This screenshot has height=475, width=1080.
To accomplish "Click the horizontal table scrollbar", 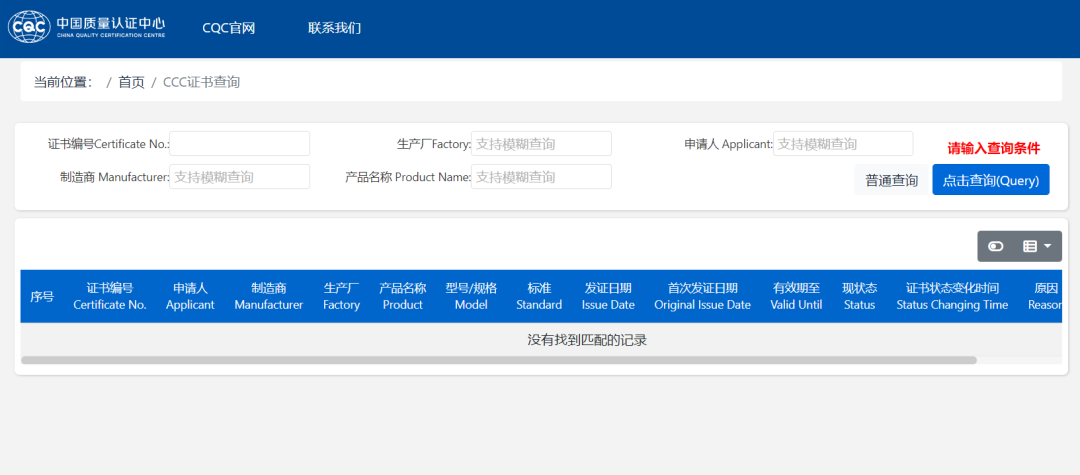I will click(498, 360).
